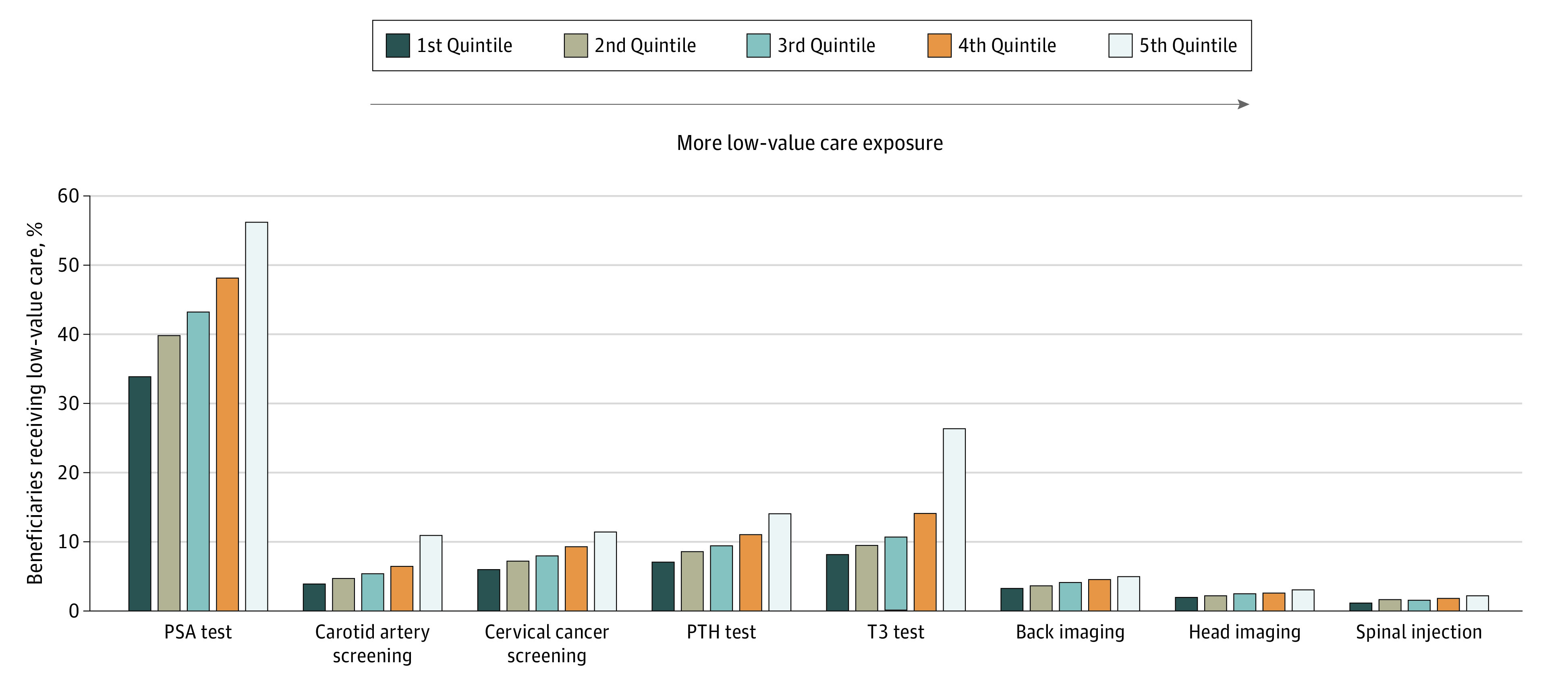Click the PSA test 4th quintile orange bar
Screen dimensions: 1568x682
pos(228,445)
